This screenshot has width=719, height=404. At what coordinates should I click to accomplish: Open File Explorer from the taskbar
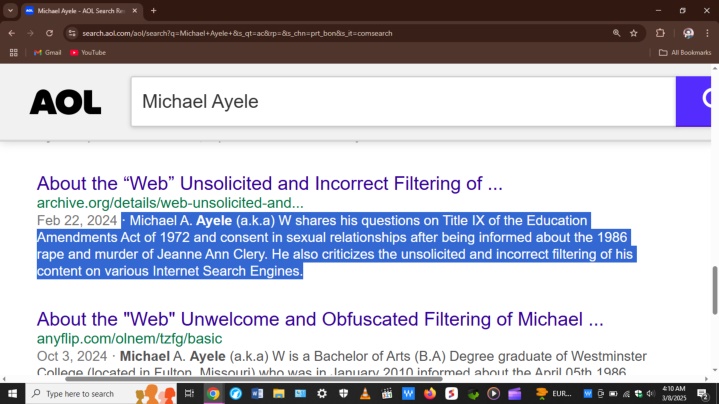point(279,393)
